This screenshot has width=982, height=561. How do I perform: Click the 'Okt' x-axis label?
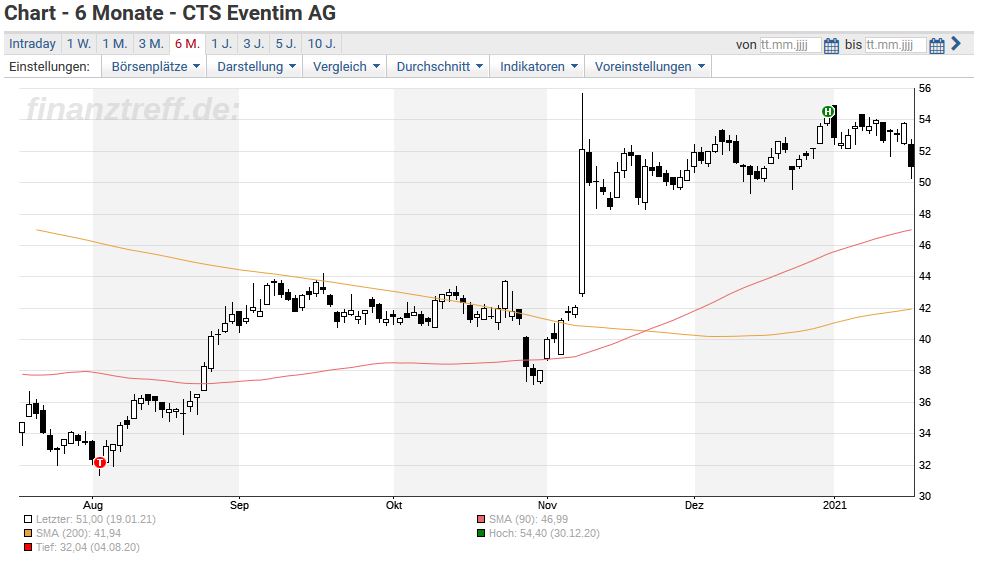pos(394,505)
